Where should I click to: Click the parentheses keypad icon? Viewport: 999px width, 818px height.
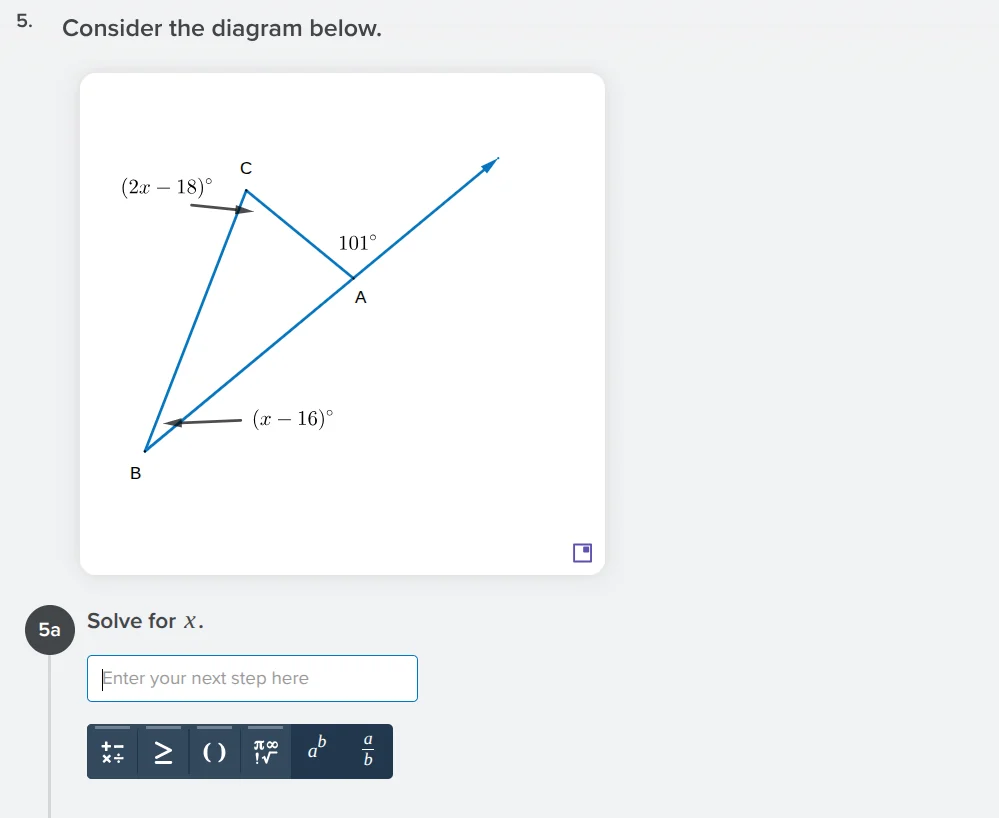pyautogui.click(x=213, y=751)
